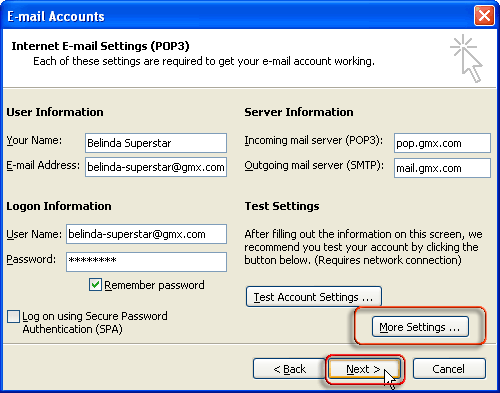Focus the Outgoing mail server (SMTP) field
This screenshot has width=500, height=393.
click(442, 168)
